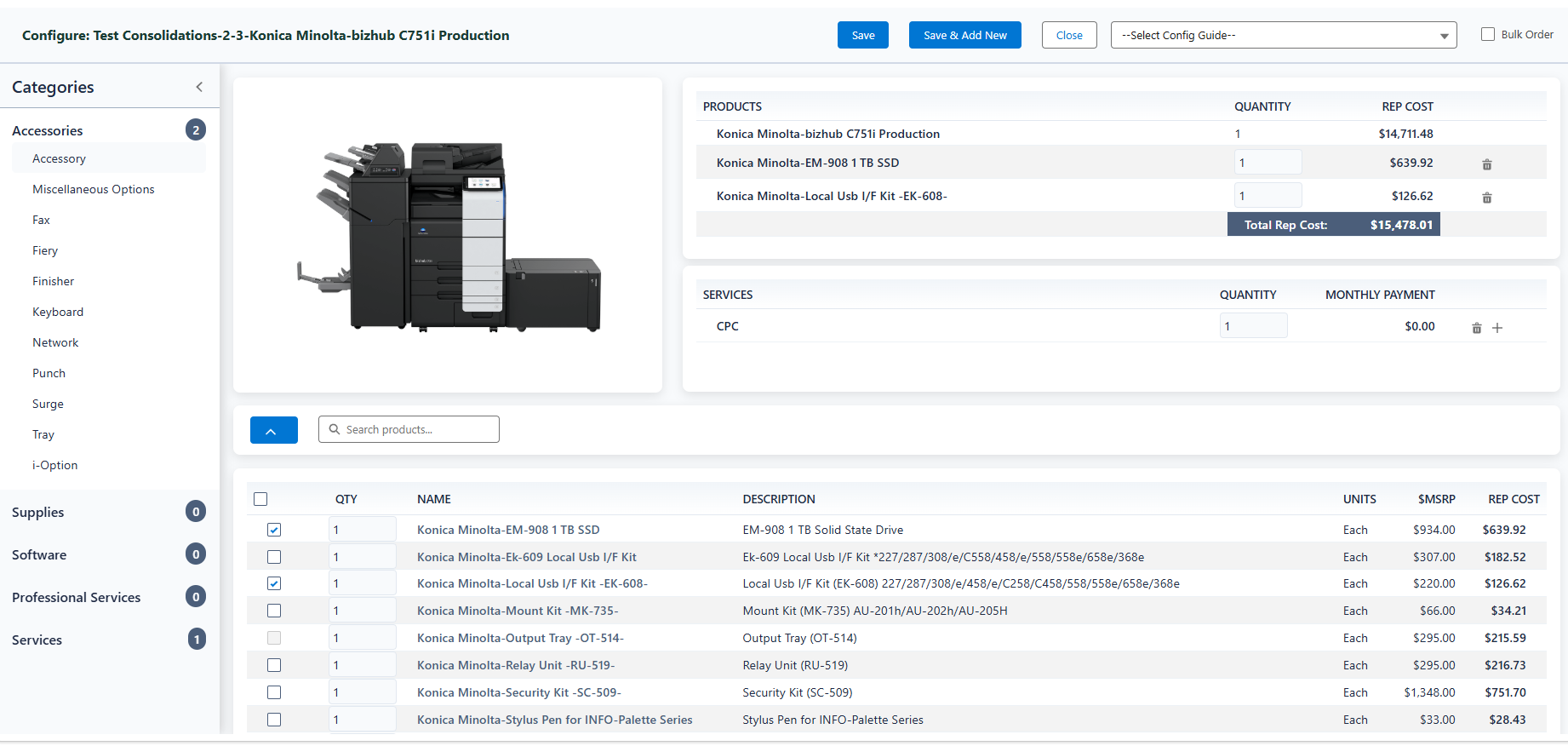Delete the EM-908 1 TB SSD product row

(x=1487, y=164)
